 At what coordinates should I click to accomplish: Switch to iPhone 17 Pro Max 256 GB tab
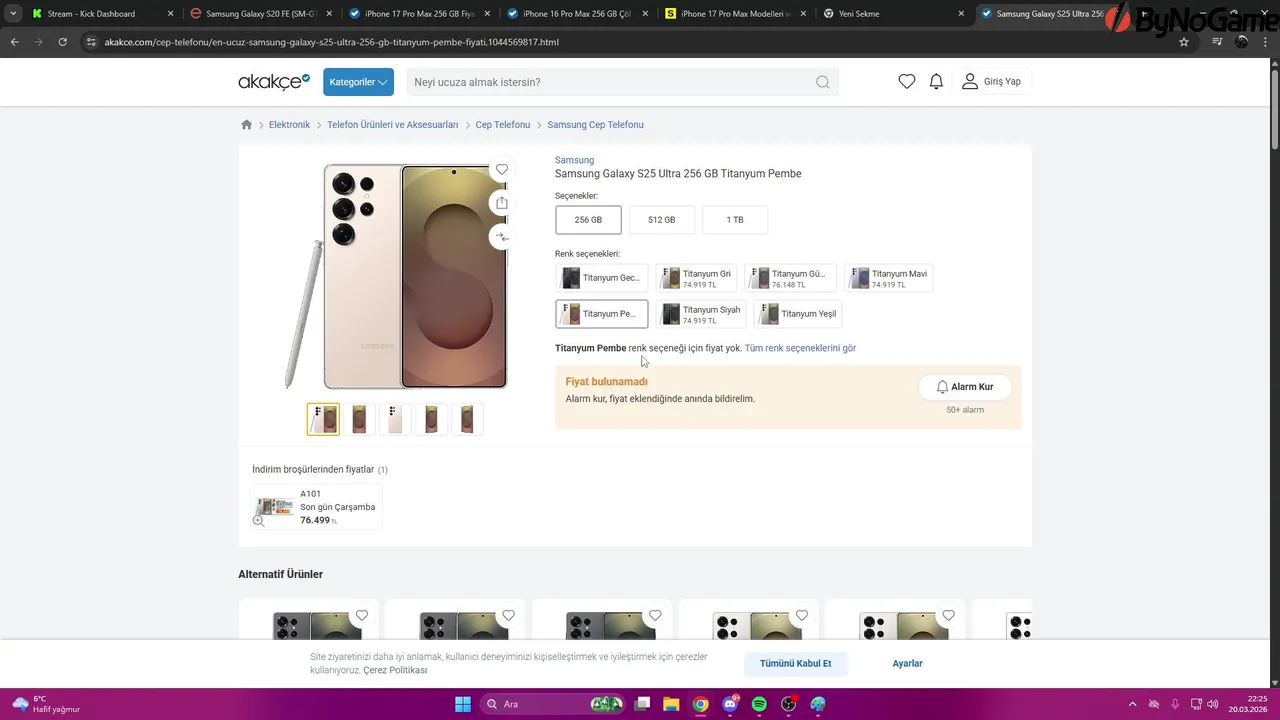point(419,14)
